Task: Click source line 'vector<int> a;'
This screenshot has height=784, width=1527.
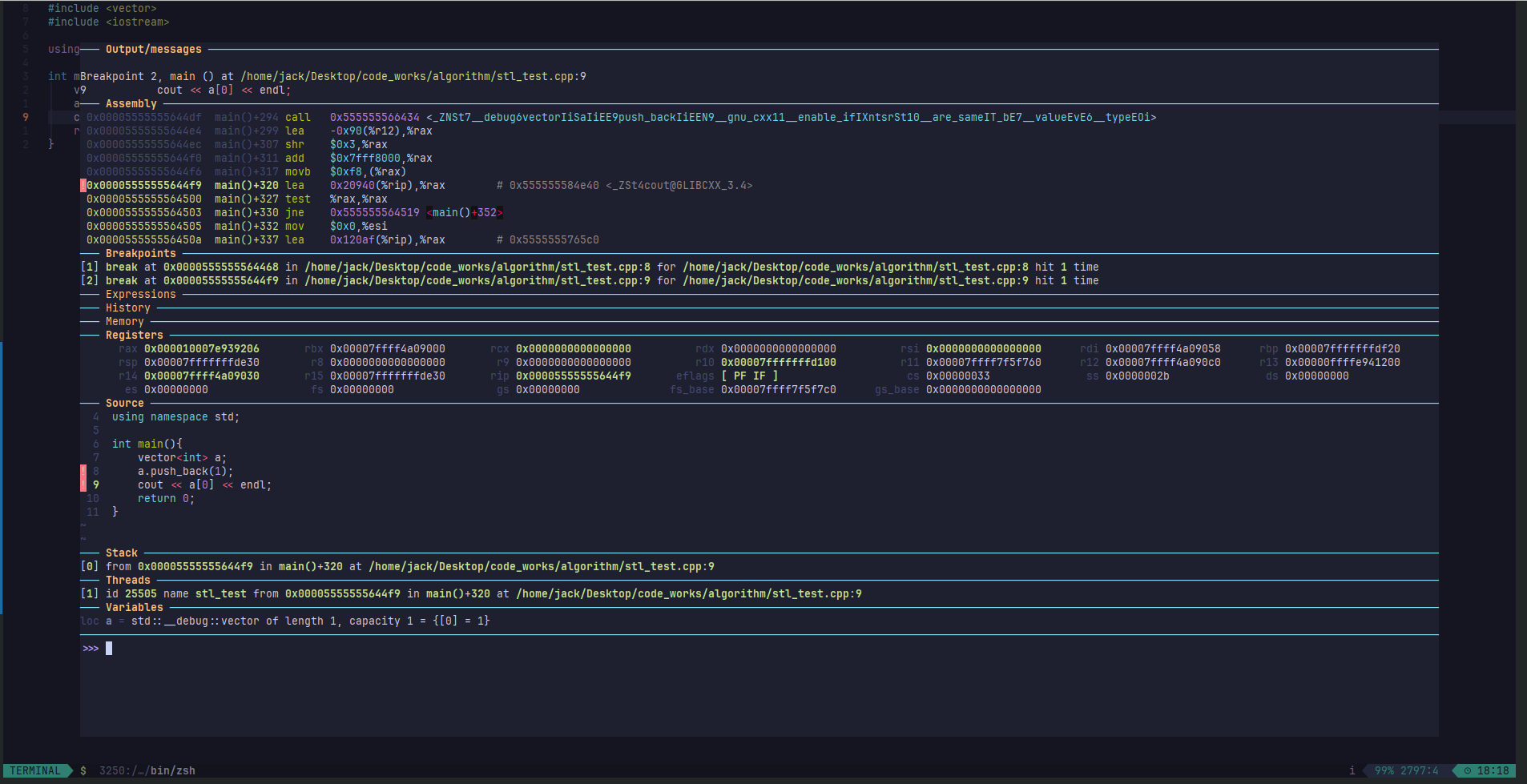Action: click(183, 458)
